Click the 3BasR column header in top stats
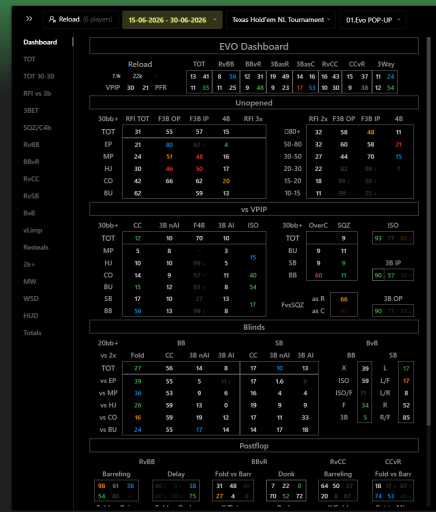This screenshot has width=436, height=512. [279, 64]
